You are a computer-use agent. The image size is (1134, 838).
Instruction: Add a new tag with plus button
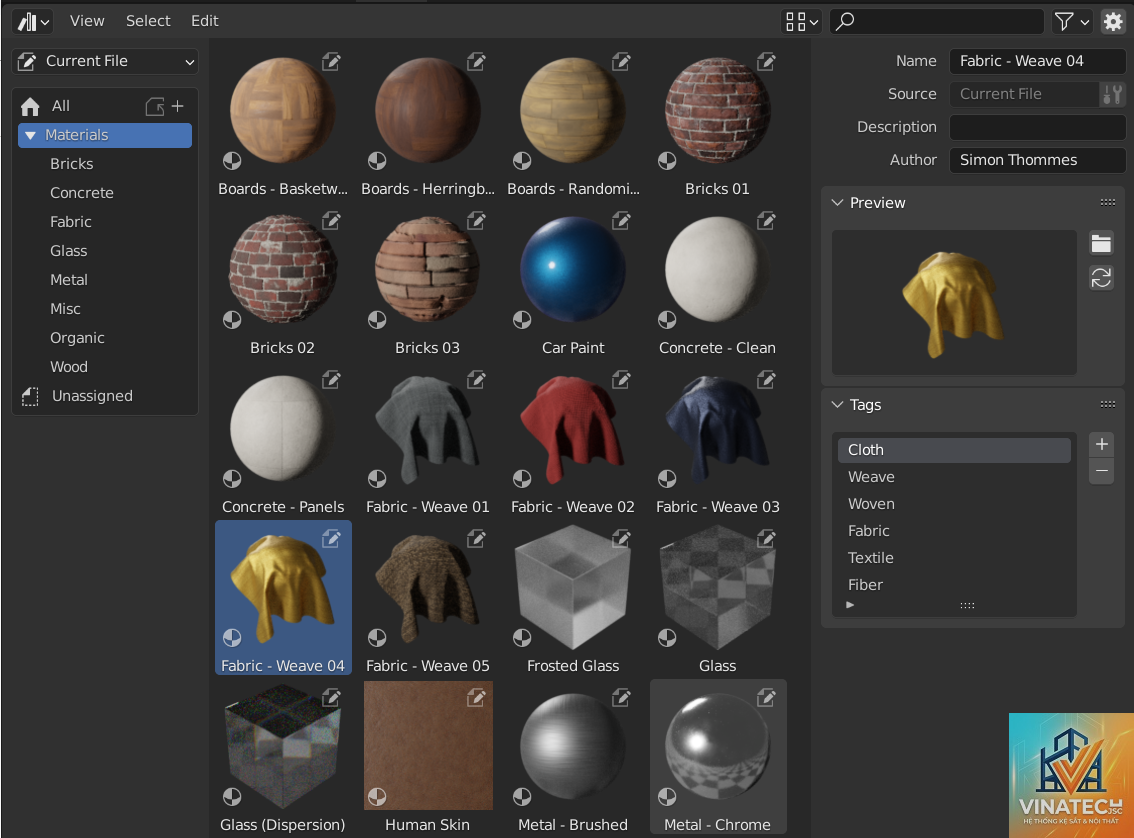(1101, 445)
